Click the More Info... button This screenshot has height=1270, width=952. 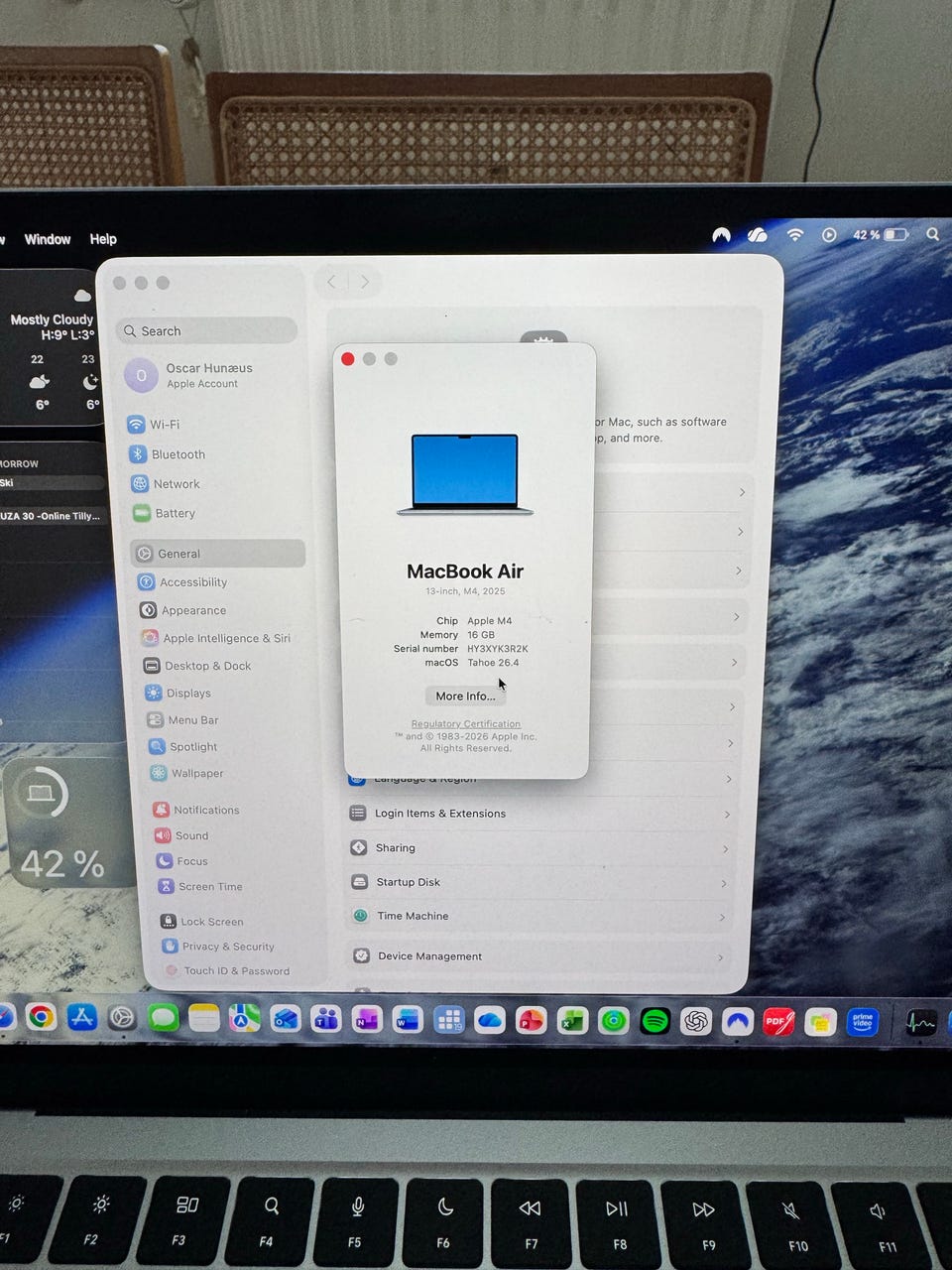coord(465,696)
